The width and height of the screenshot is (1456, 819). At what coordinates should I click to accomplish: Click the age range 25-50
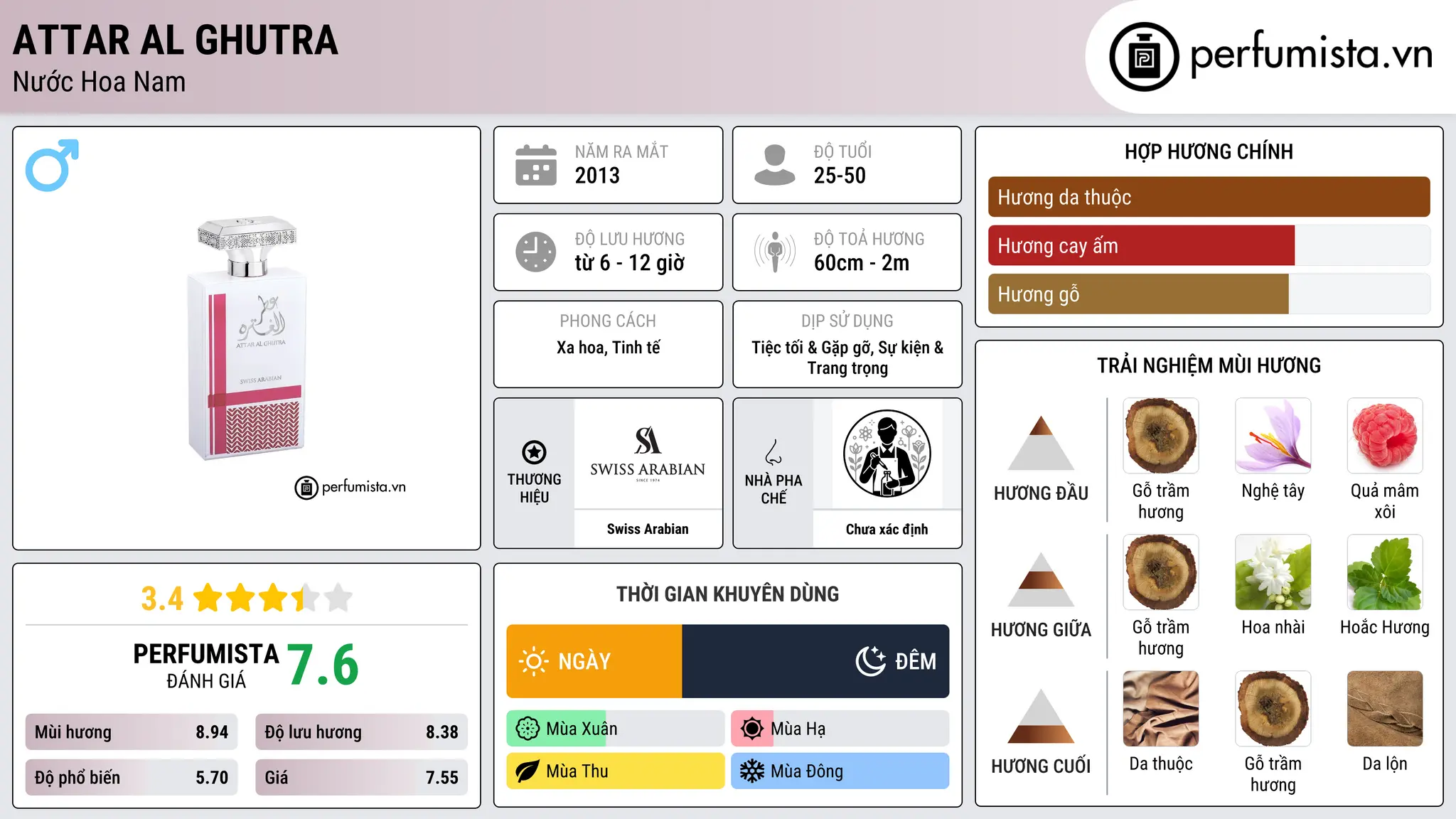[840, 176]
